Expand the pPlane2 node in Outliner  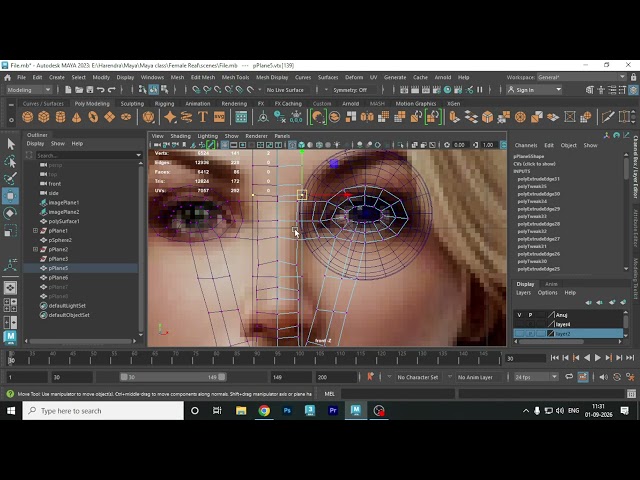[36, 249]
